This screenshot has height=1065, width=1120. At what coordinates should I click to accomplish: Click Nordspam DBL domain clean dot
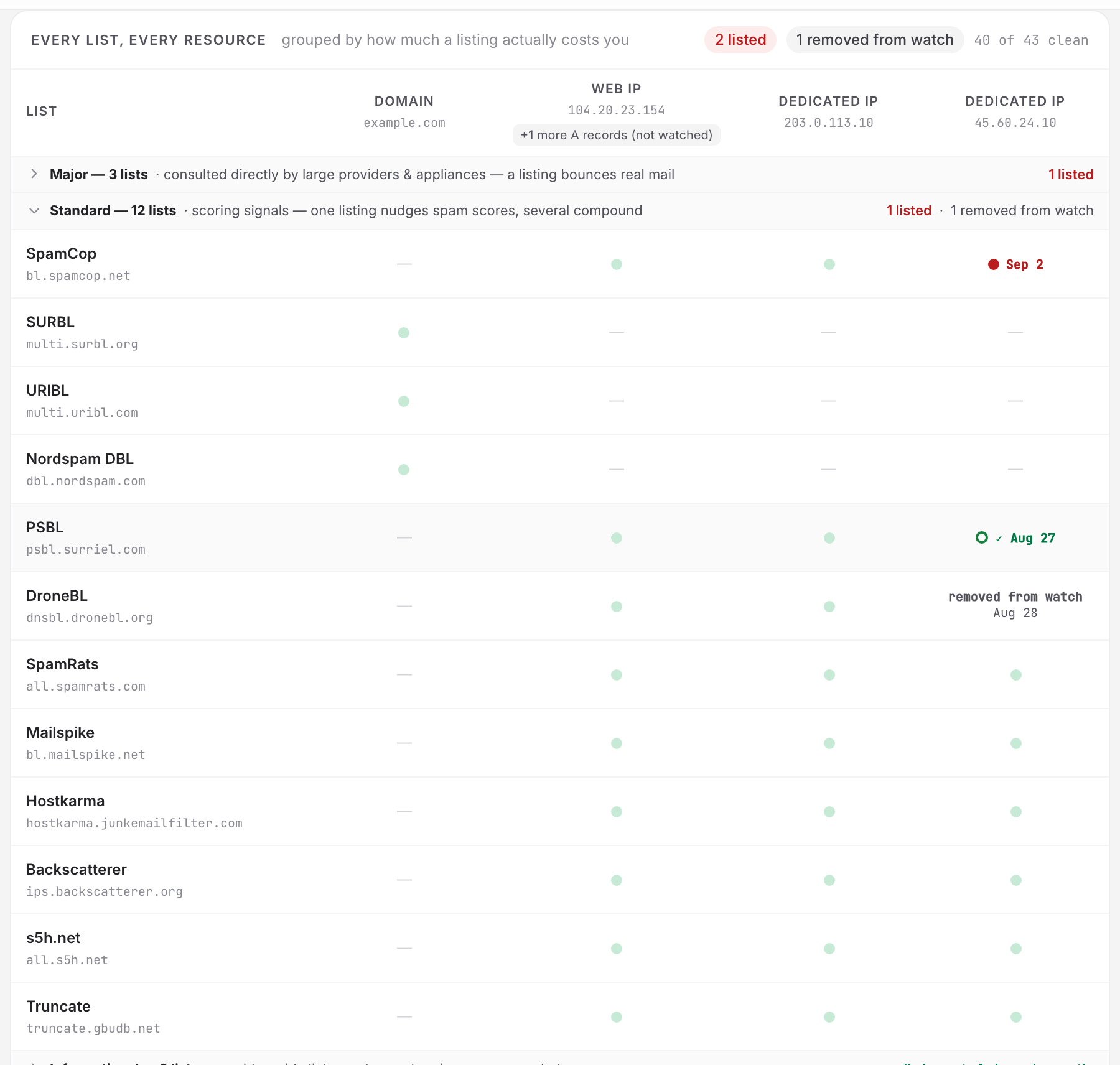404,470
